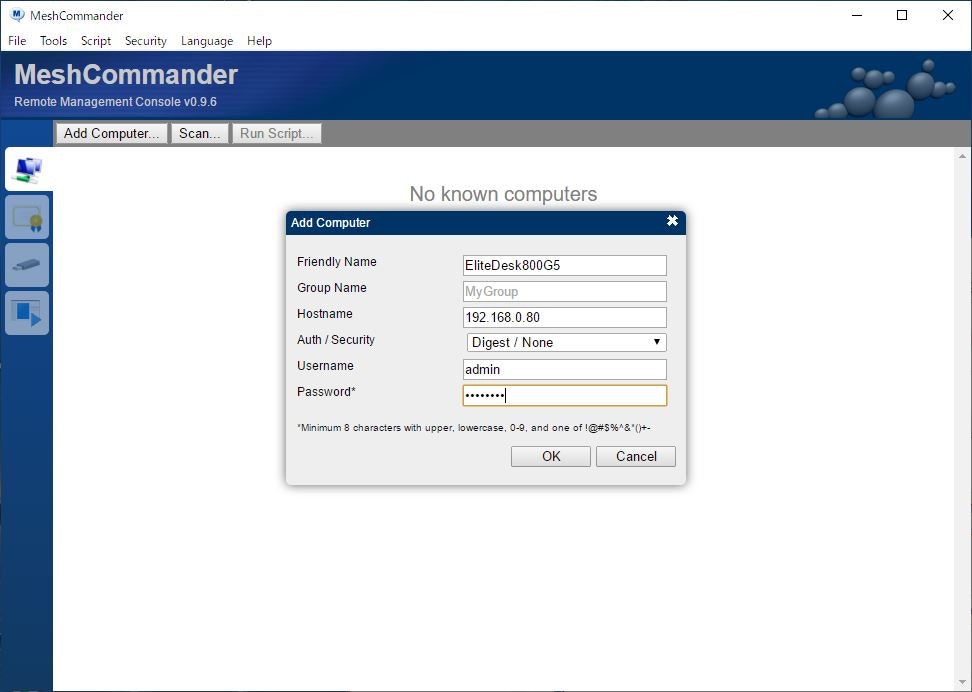Open the USB setup sidebar icon

point(27,265)
